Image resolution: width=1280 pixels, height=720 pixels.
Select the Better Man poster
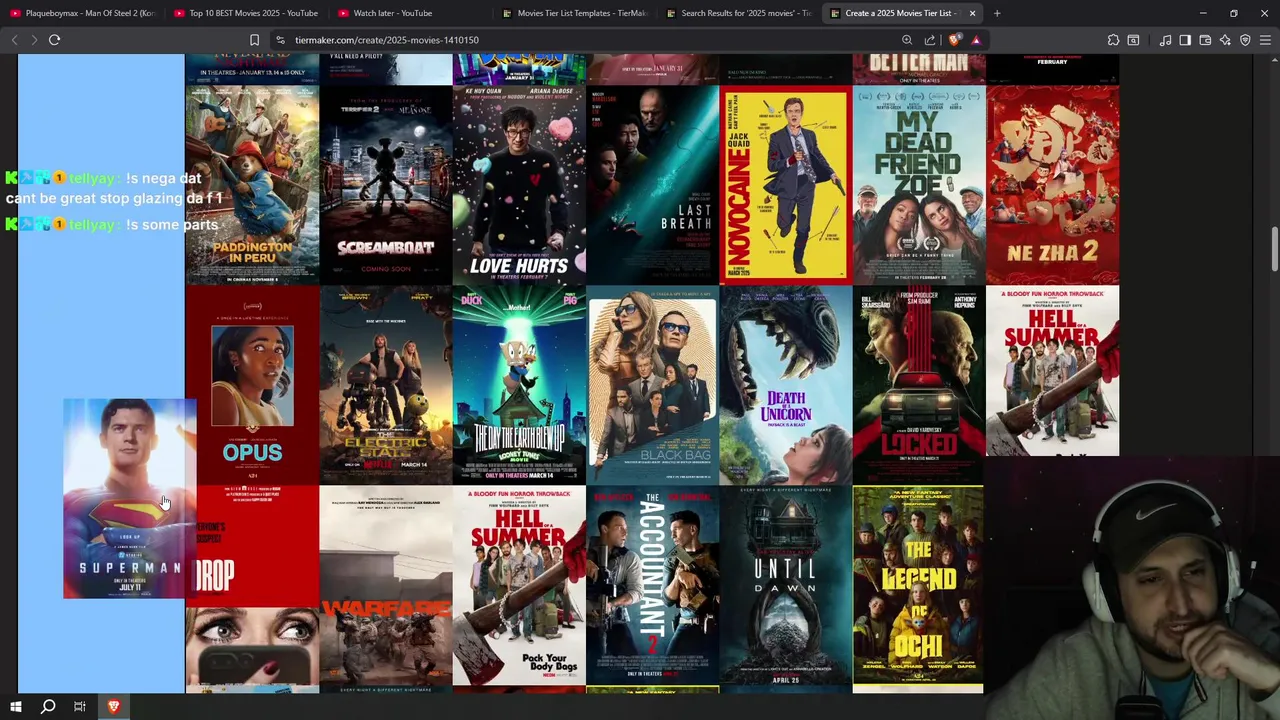point(919,69)
